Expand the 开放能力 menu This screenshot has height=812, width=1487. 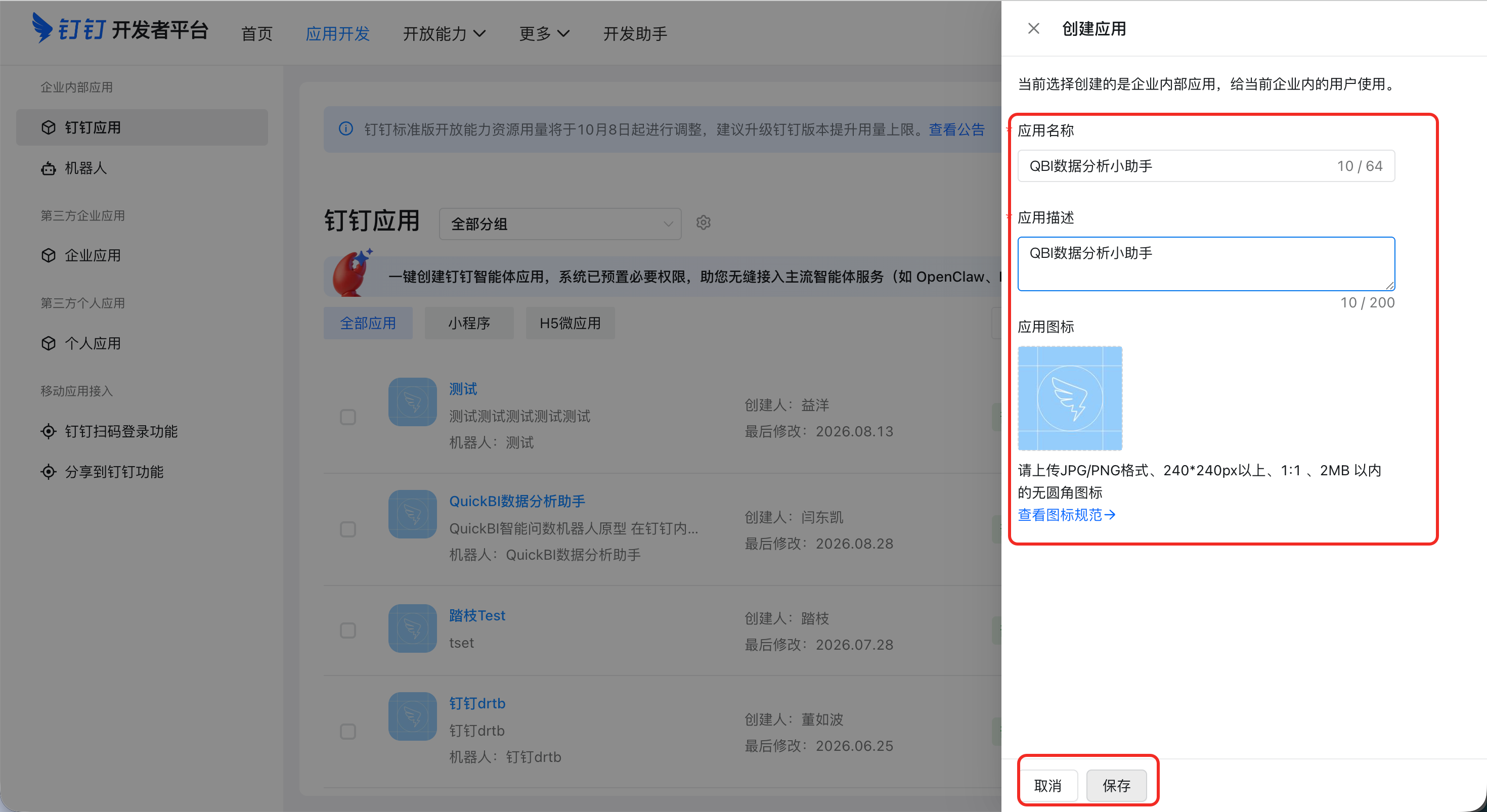click(444, 33)
